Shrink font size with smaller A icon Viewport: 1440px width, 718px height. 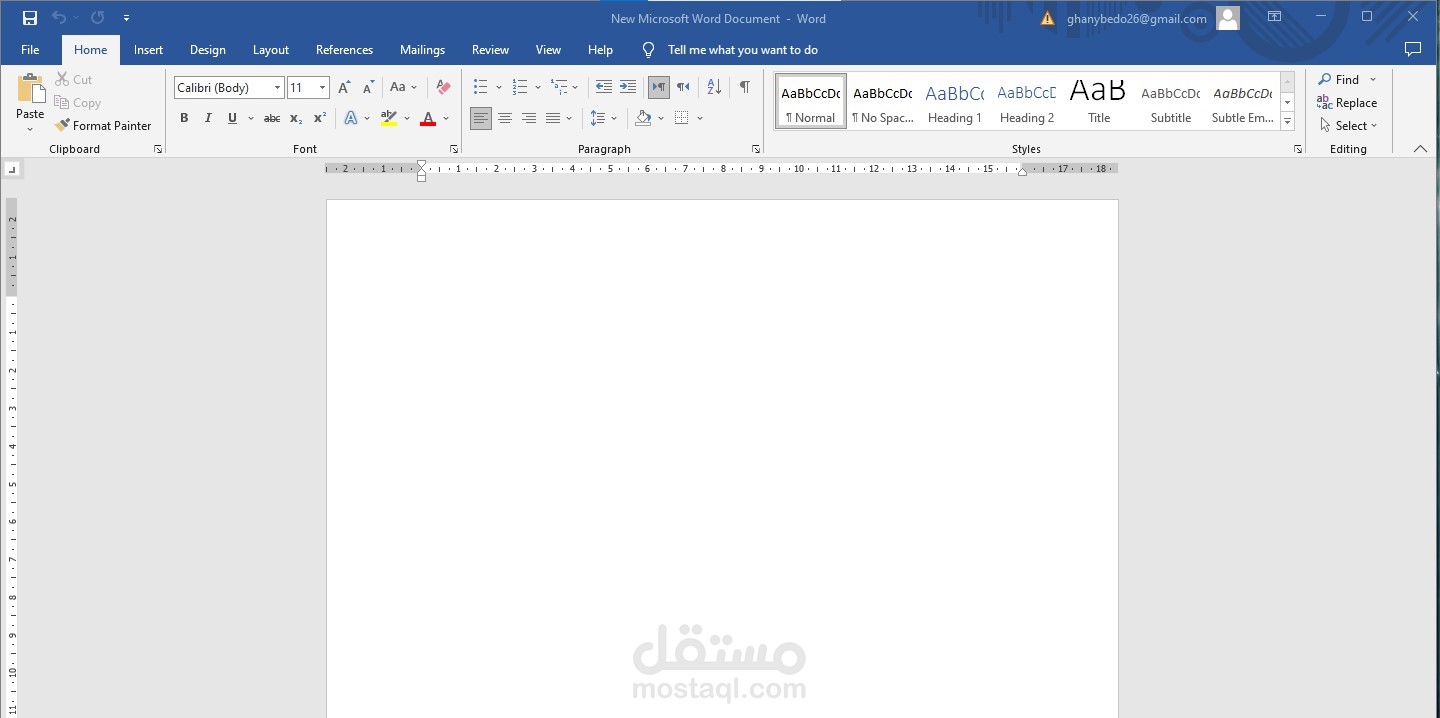pyautogui.click(x=367, y=87)
